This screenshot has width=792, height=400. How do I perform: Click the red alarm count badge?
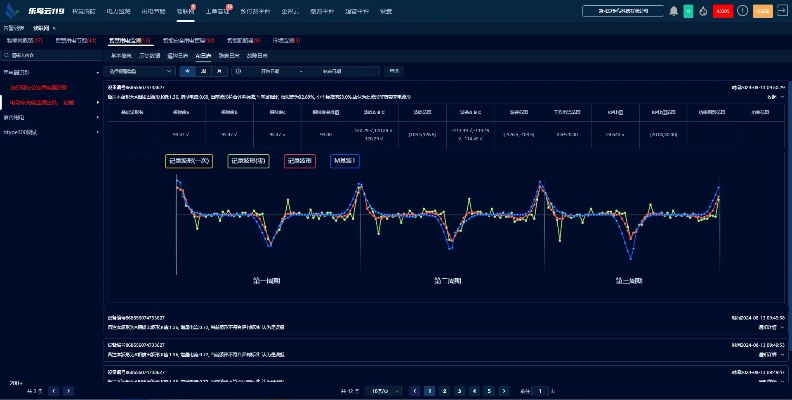pyautogui.click(x=721, y=11)
